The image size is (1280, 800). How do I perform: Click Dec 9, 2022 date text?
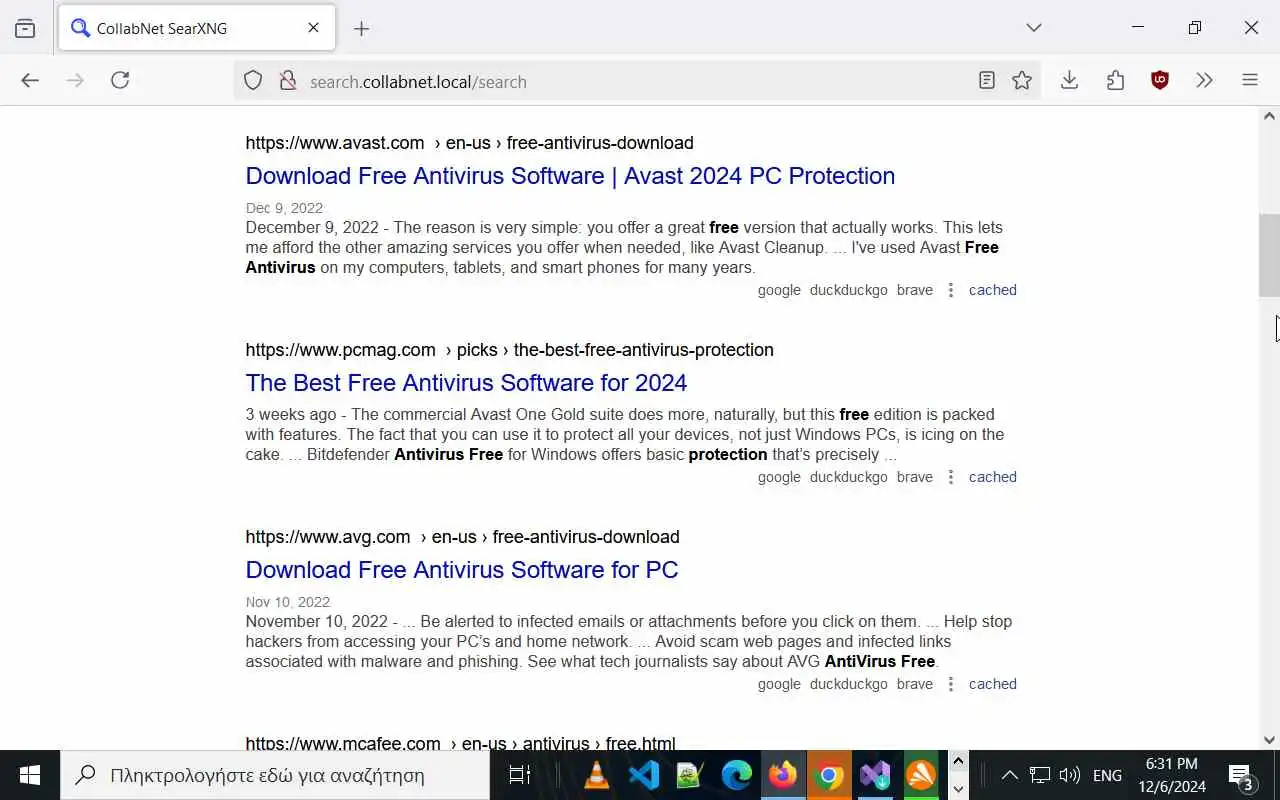click(284, 208)
